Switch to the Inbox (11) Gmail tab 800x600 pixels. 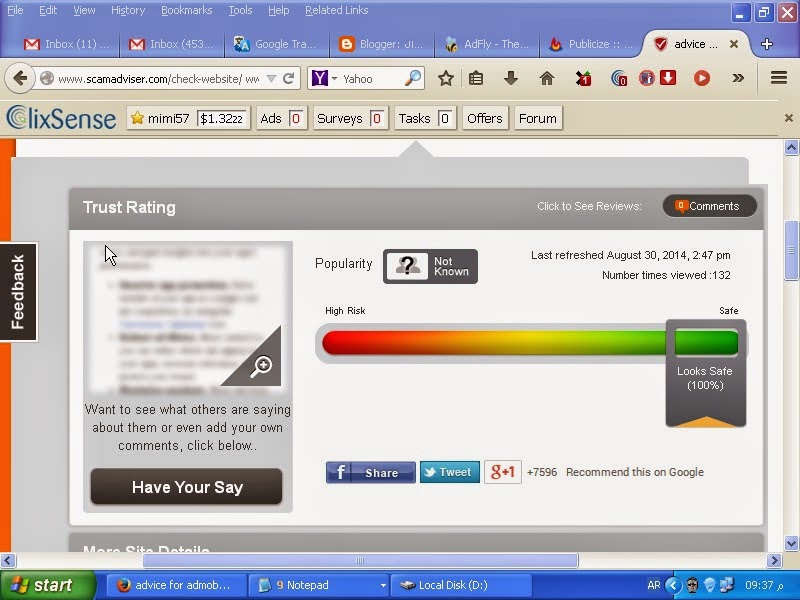[x=67, y=44]
